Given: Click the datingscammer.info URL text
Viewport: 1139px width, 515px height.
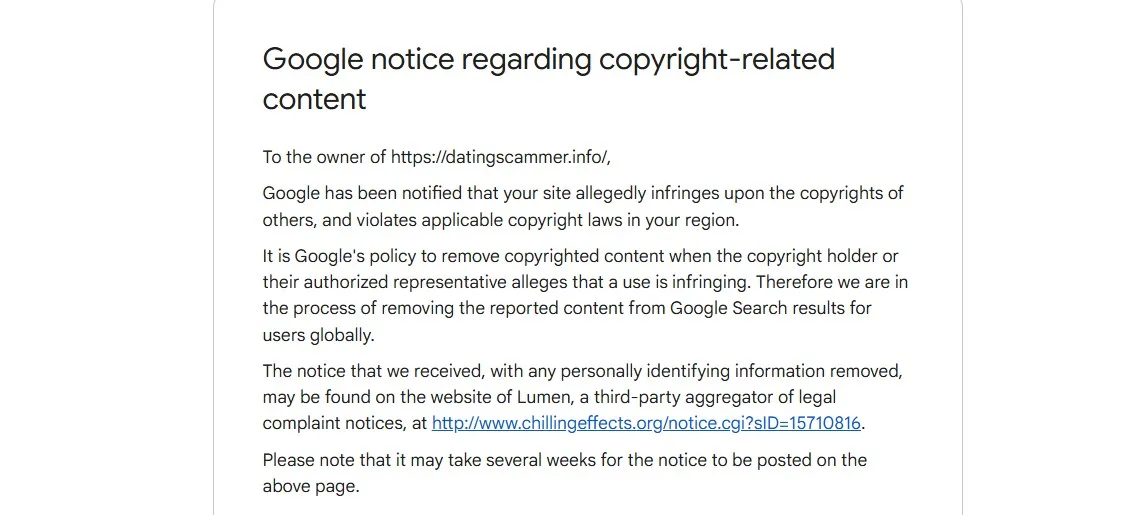Looking at the screenshot, I should (x=500, y=158).
